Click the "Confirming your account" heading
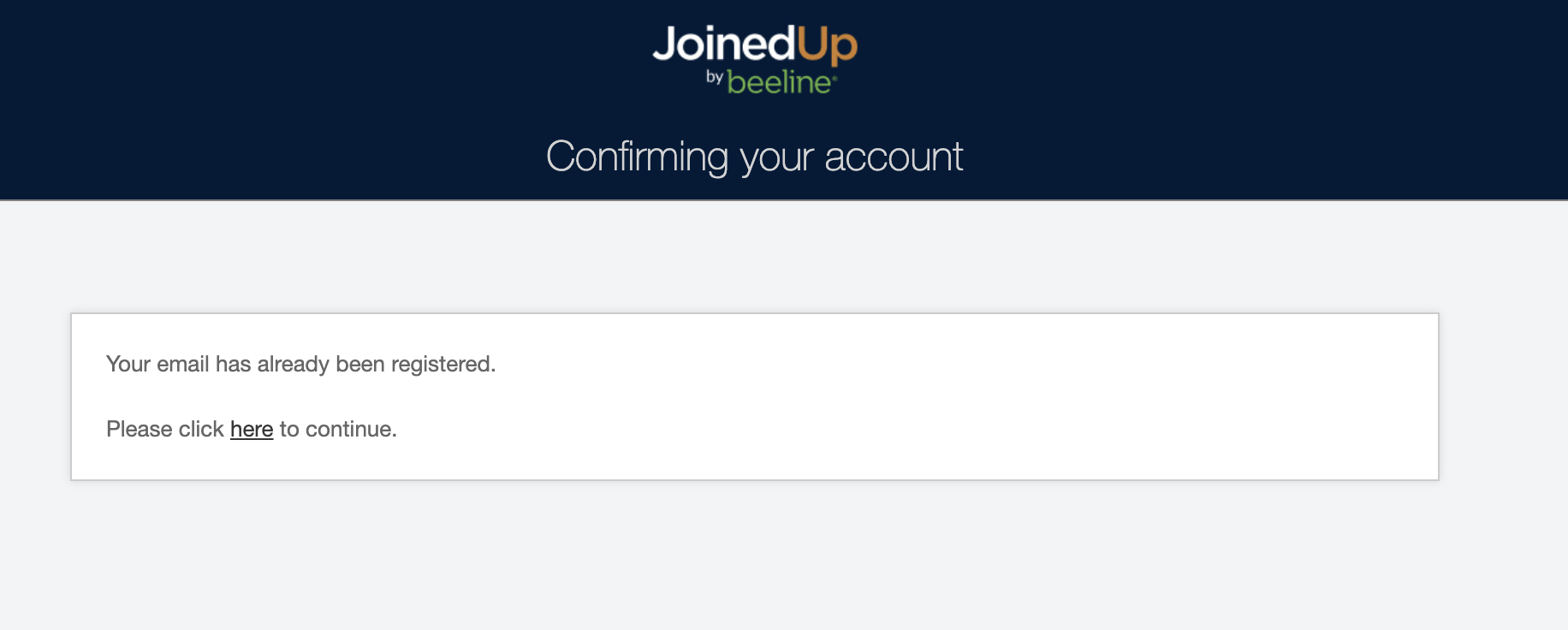This screenshot has height=630, width=1568. point(754,157)
